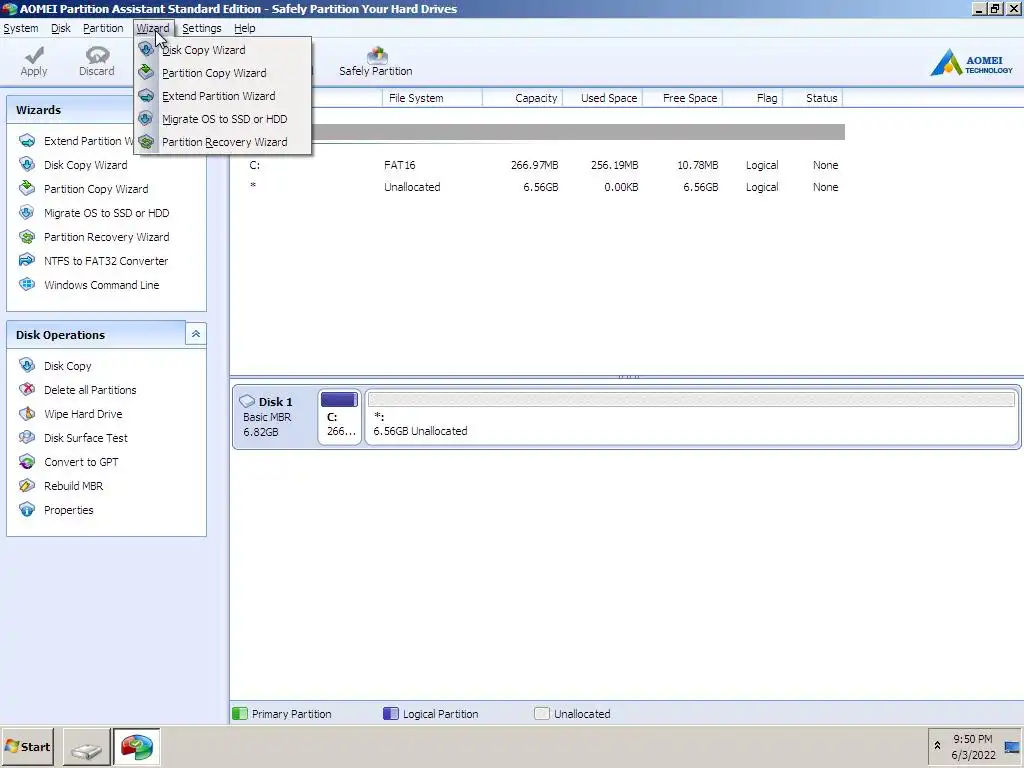The height and width of the screenshot is (768, 1024).
Task: Click Extend Partition Wizard icon in sidebar
Action: pyautogui.click(x=27, y=140)
